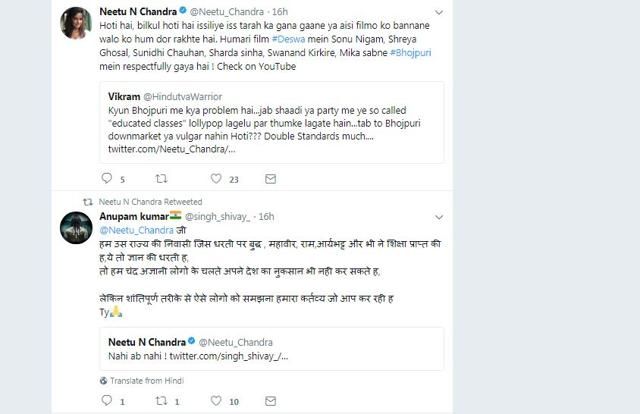Viewport: 640px width, 414px height.
Task: Open Anupam kumar's dark profile avatar
Action: pos(76,228)
